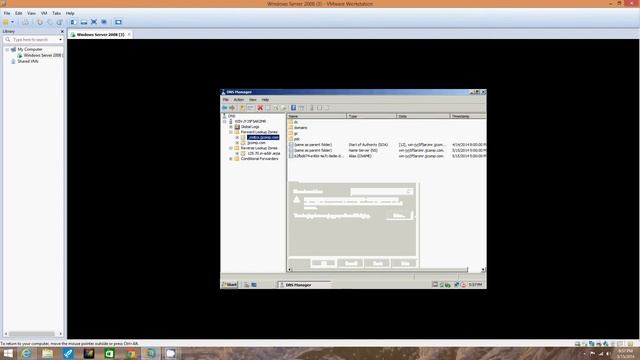This screenshot has width=640, height=360.
Task: Open the VMware Tabs menu
Action: pyautogui.click(x=57, y=13)
